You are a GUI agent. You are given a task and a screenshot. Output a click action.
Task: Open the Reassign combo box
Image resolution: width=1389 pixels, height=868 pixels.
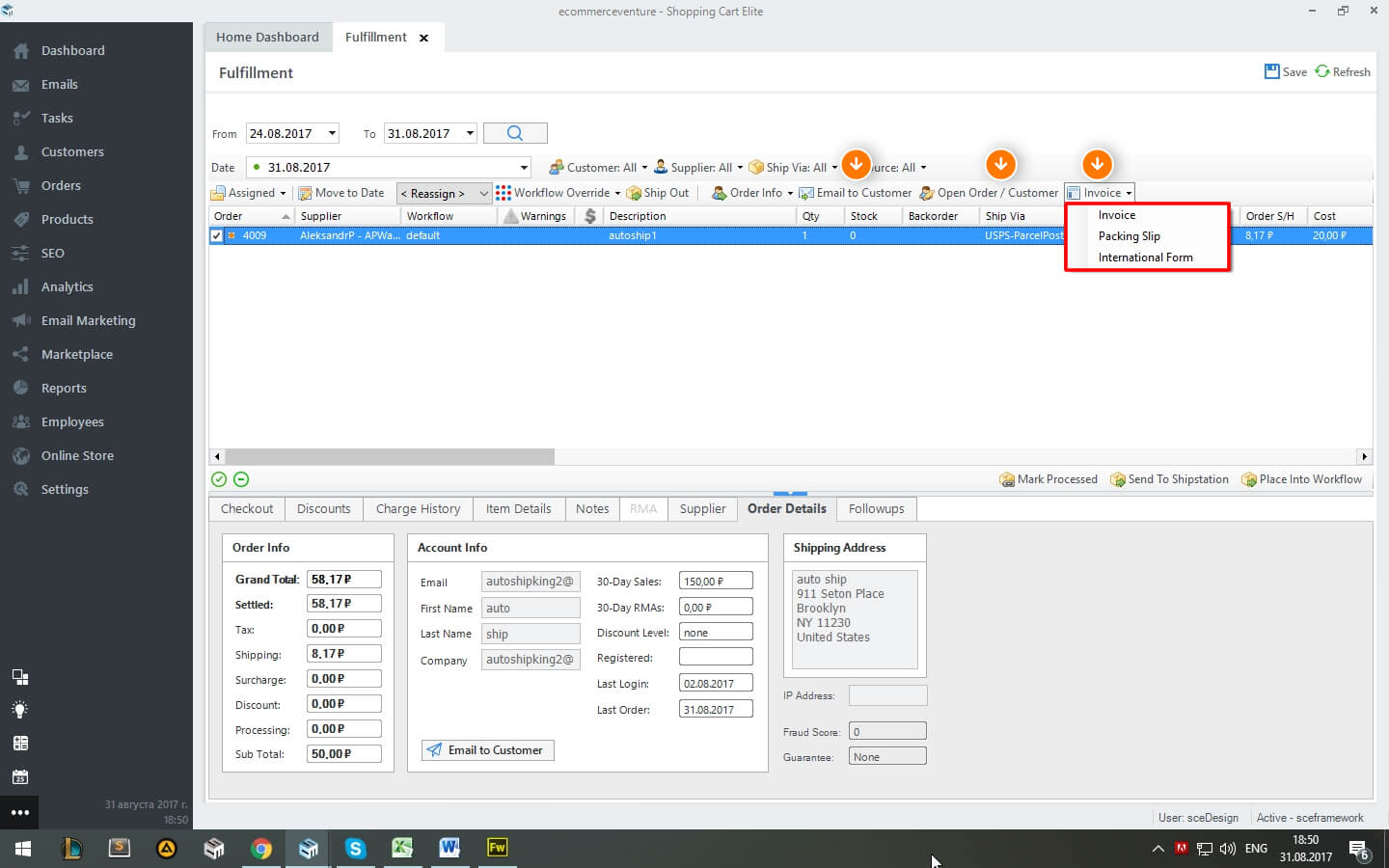[x=445, y=193]
